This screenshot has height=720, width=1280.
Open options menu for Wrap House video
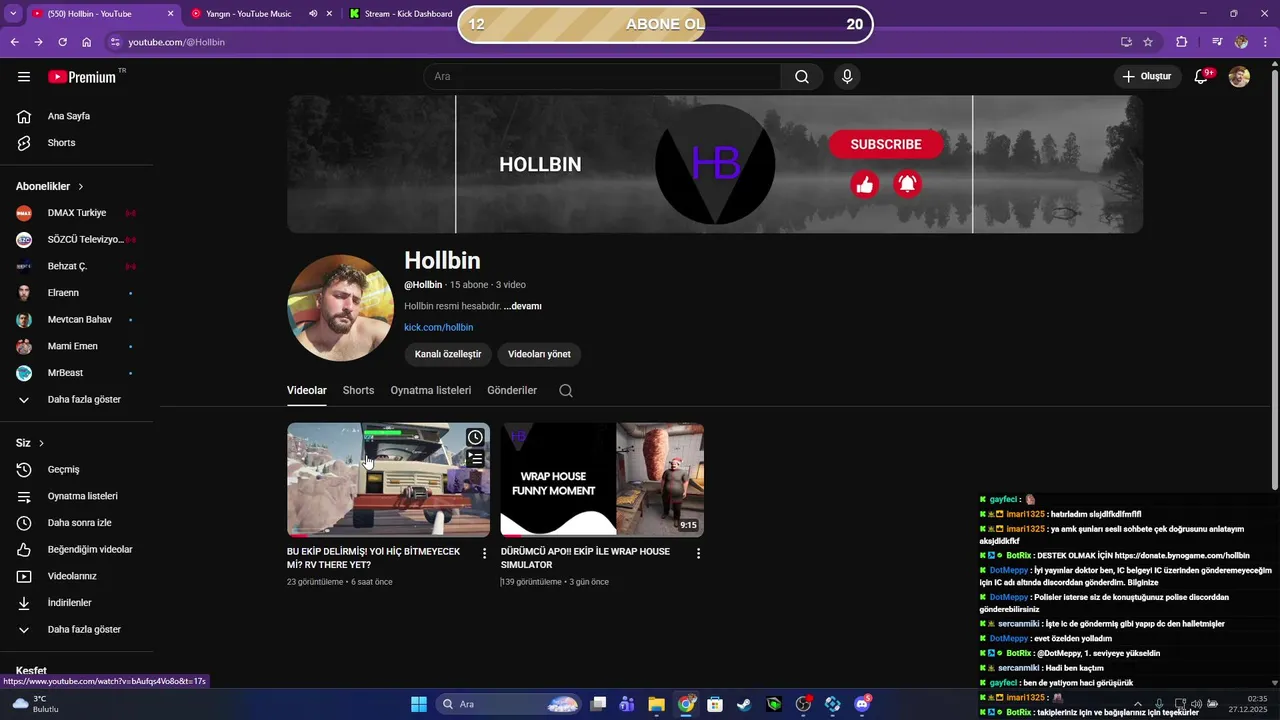pos(698,553)
